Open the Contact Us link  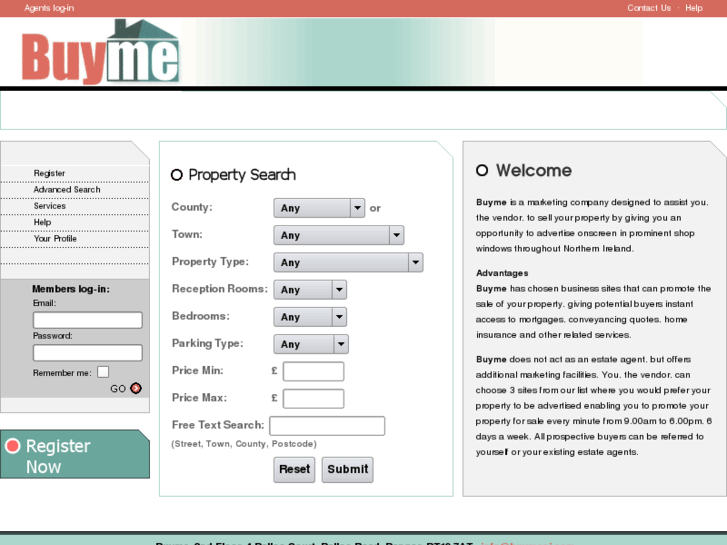pyautogui.click(x=649, y=8)
